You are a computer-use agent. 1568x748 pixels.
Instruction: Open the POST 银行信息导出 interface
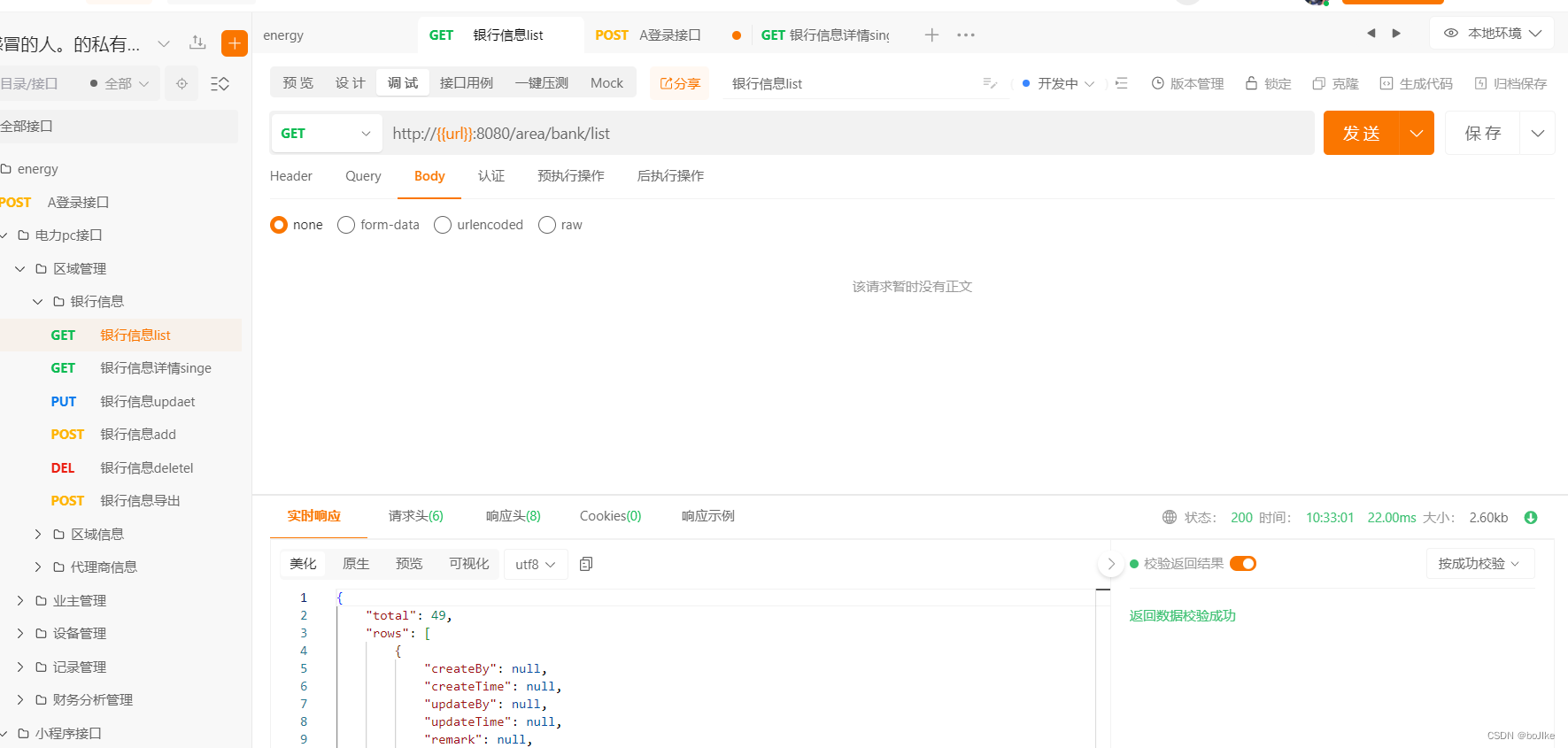point(120,501)
